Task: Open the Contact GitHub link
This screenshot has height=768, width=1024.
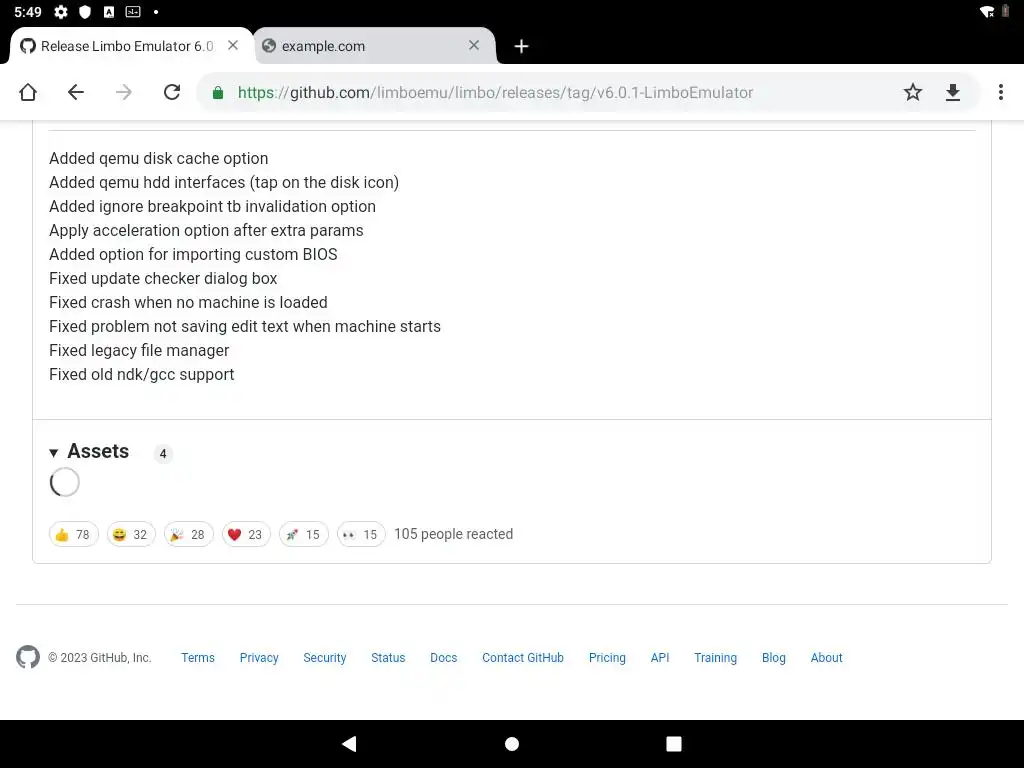Action: [523, 658]
